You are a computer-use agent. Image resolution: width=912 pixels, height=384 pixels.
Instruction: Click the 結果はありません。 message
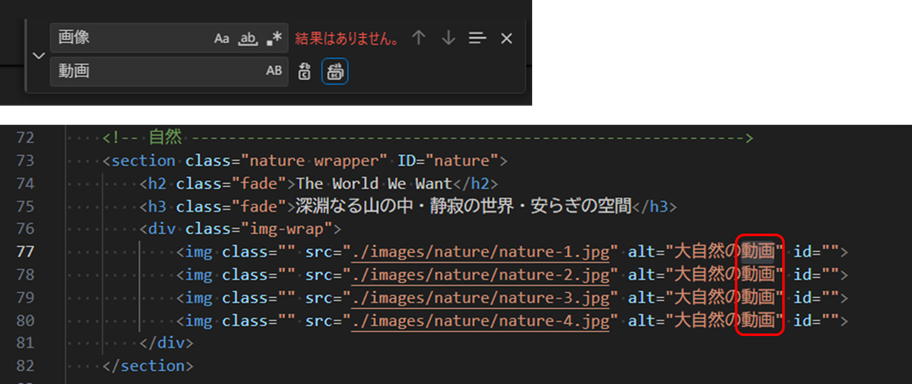(348, 38)
